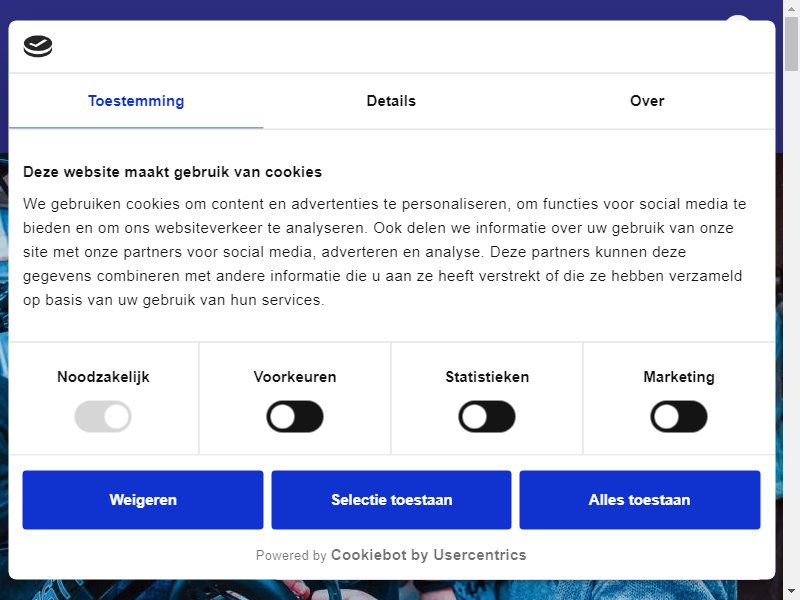Accept all with Alles toestaan

tap(640, 499)
